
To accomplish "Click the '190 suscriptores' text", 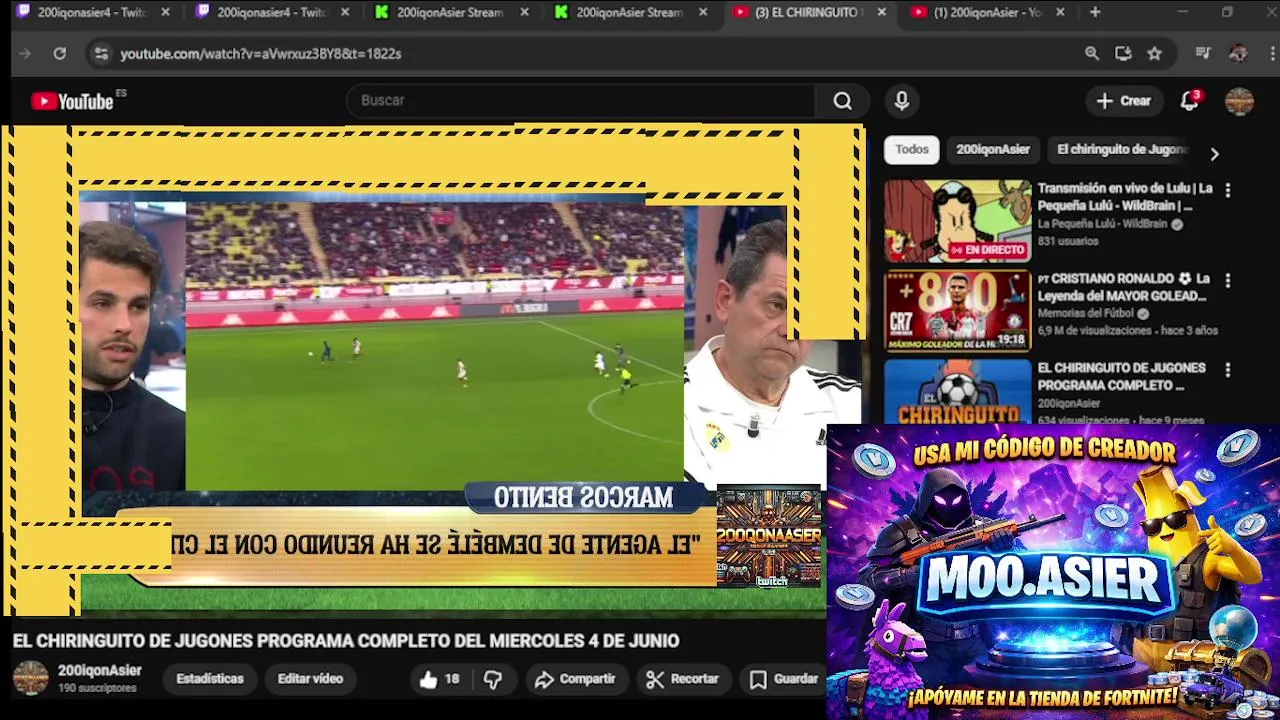I will (97, 689).
